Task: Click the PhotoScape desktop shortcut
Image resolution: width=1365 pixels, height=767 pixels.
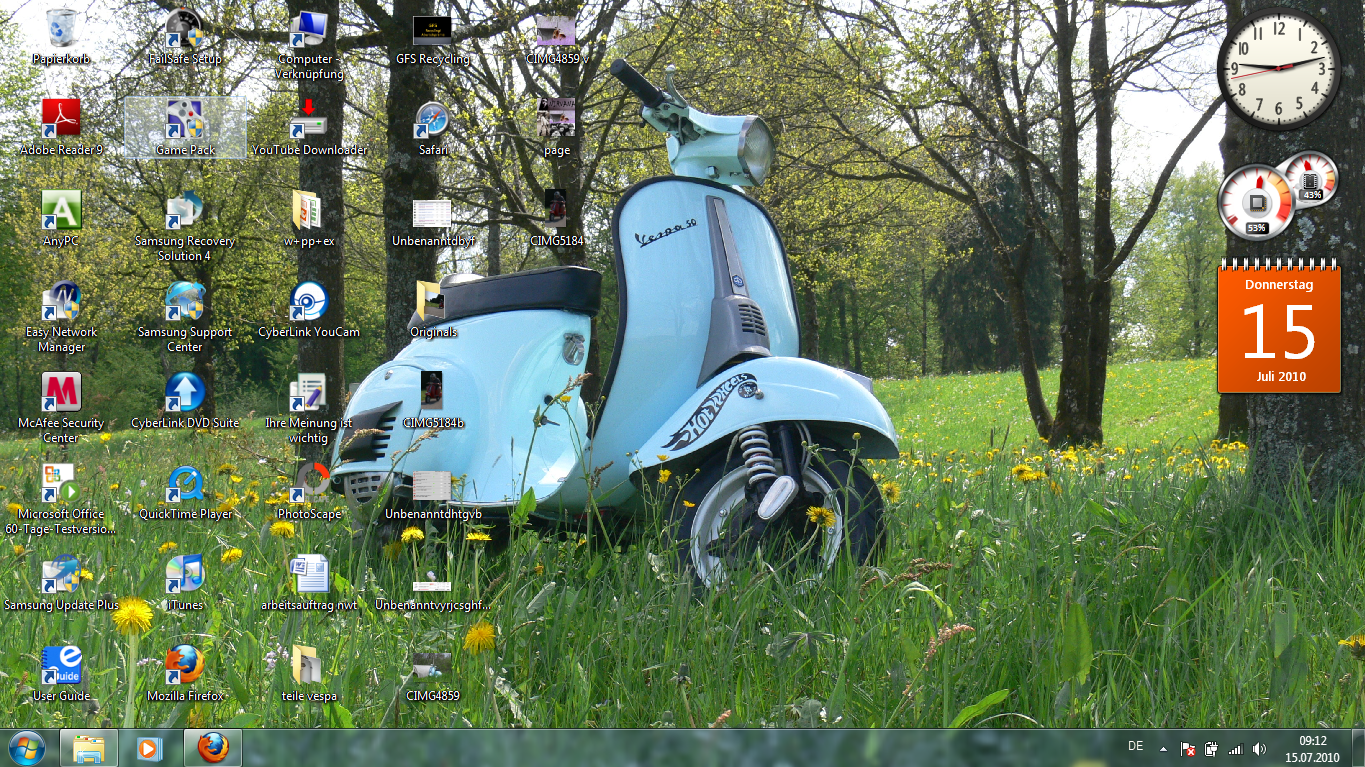Action: coord(309,485)
